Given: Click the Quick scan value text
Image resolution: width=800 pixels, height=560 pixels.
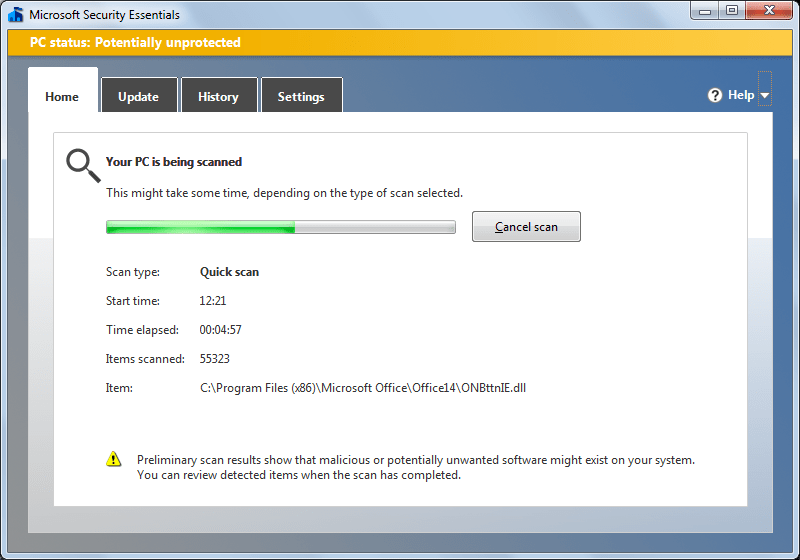Looking at the screenshot, I should [229, 272].
